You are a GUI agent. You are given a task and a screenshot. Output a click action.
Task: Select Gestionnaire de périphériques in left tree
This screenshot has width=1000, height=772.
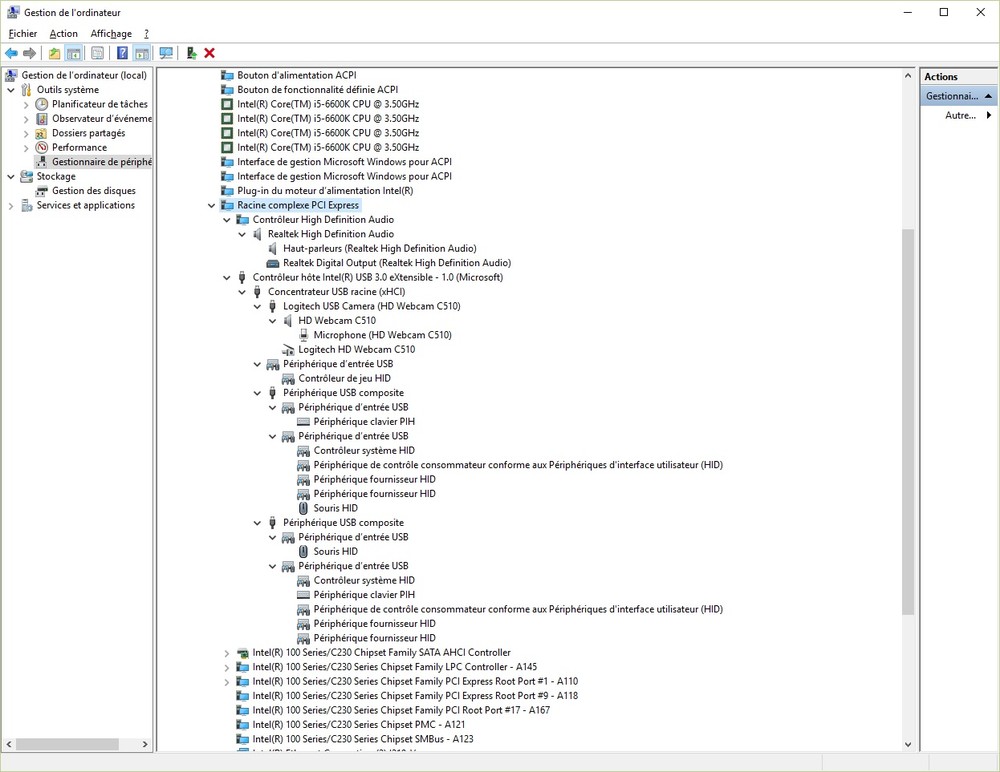pyautogui.click(x=101, y=162)
